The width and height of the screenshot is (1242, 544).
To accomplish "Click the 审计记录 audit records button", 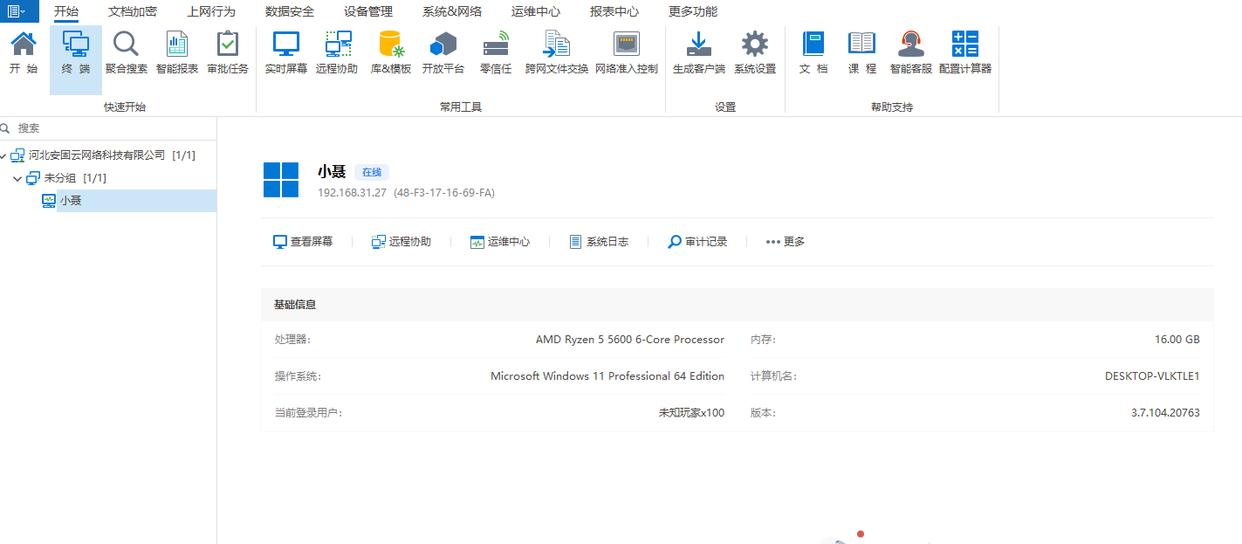I will (698, 242).
